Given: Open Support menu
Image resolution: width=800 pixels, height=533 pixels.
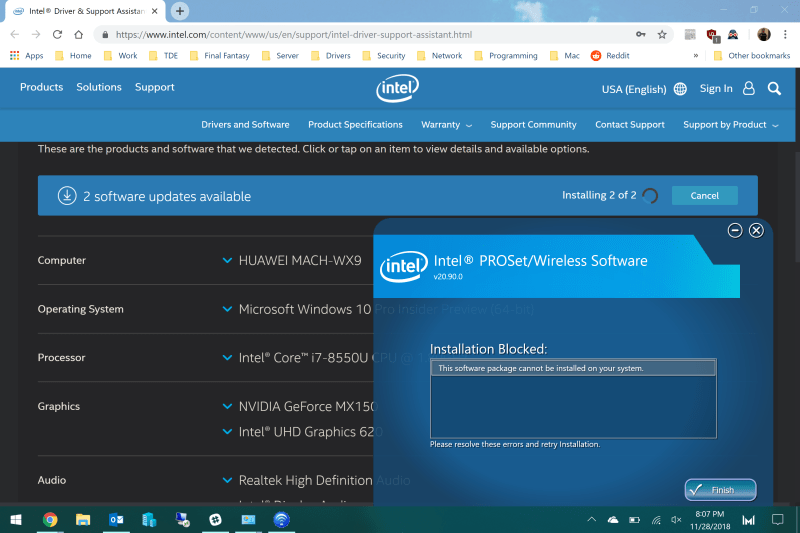Looking at the screenshot, I should [155, 87].
